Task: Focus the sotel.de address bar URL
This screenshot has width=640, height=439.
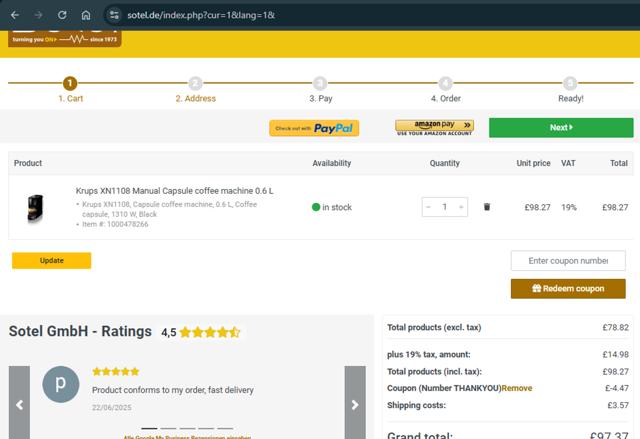Action: pos(201,15)
